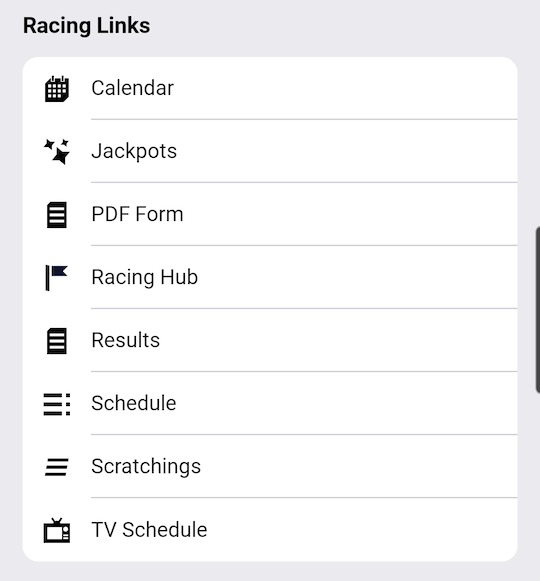This screenshot has height=581, width=540.
Task: Click the vertical scrollbar thumb
Action: pos(538,310)
